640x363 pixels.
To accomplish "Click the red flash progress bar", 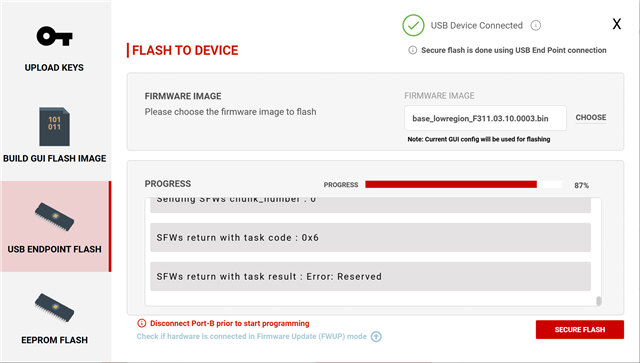I will click(x=451, y=185).
